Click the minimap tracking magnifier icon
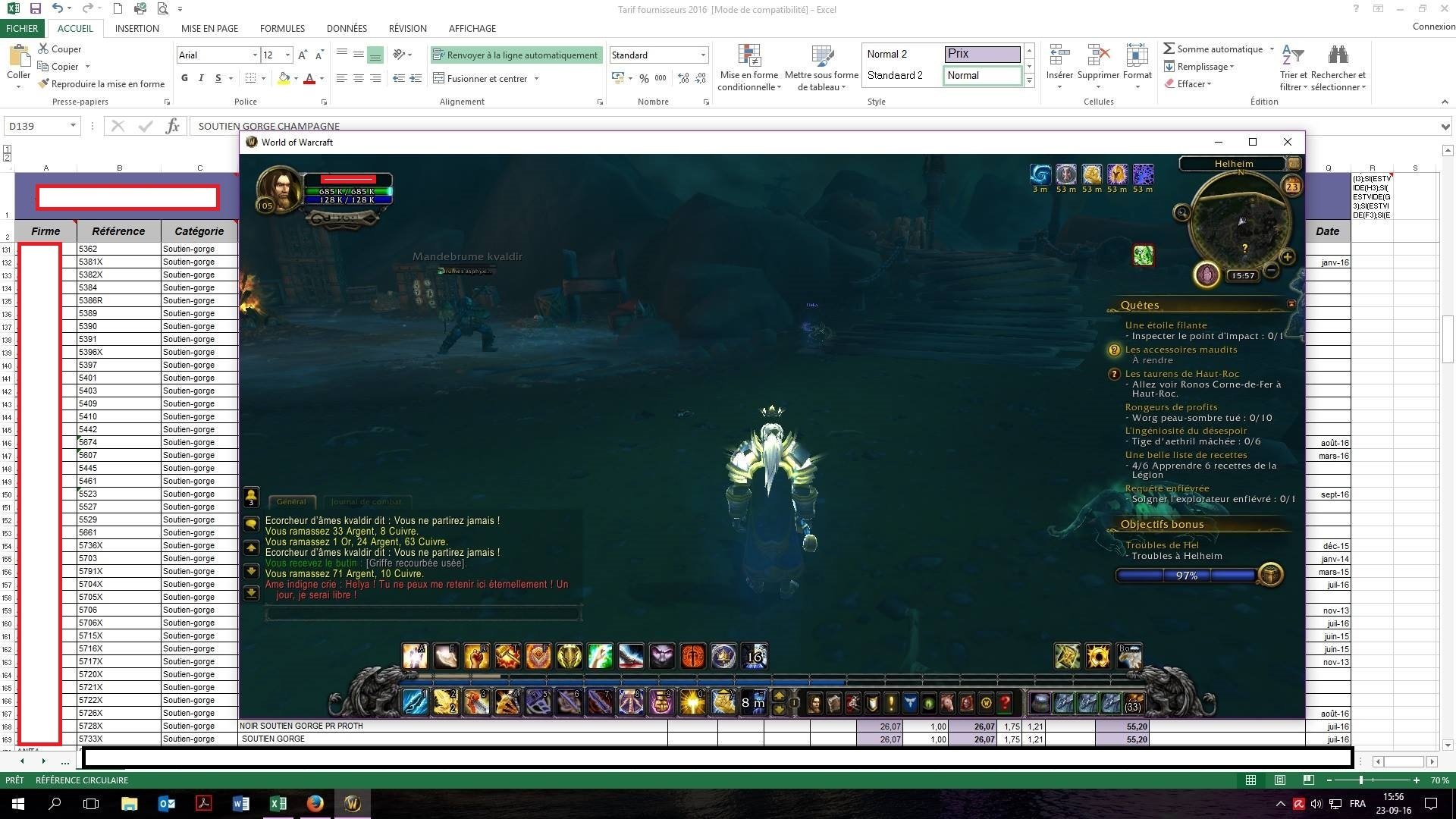The image size is (1456, 819). coord(1181,213)
